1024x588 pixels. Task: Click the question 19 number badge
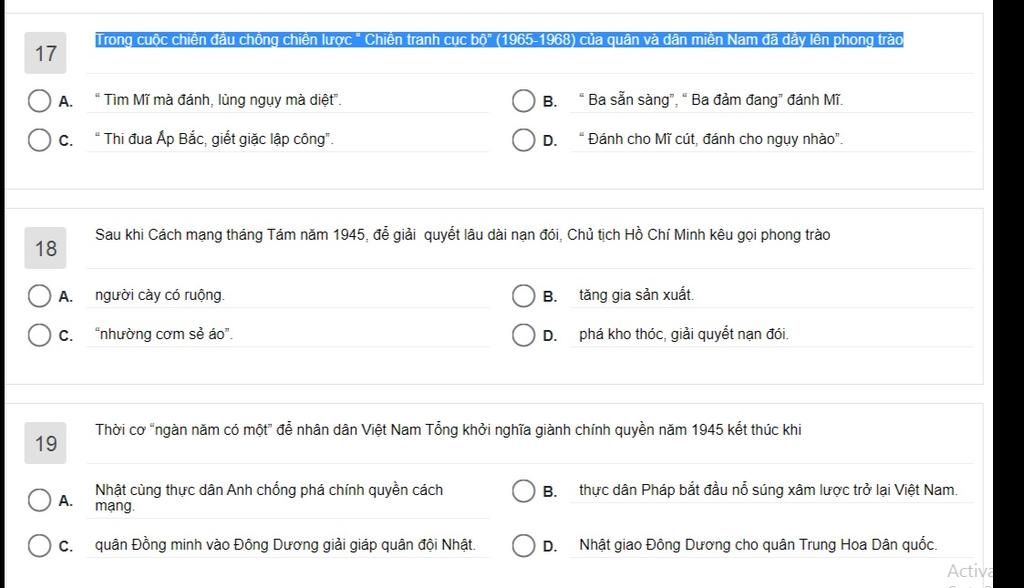[x=46, y=444]
